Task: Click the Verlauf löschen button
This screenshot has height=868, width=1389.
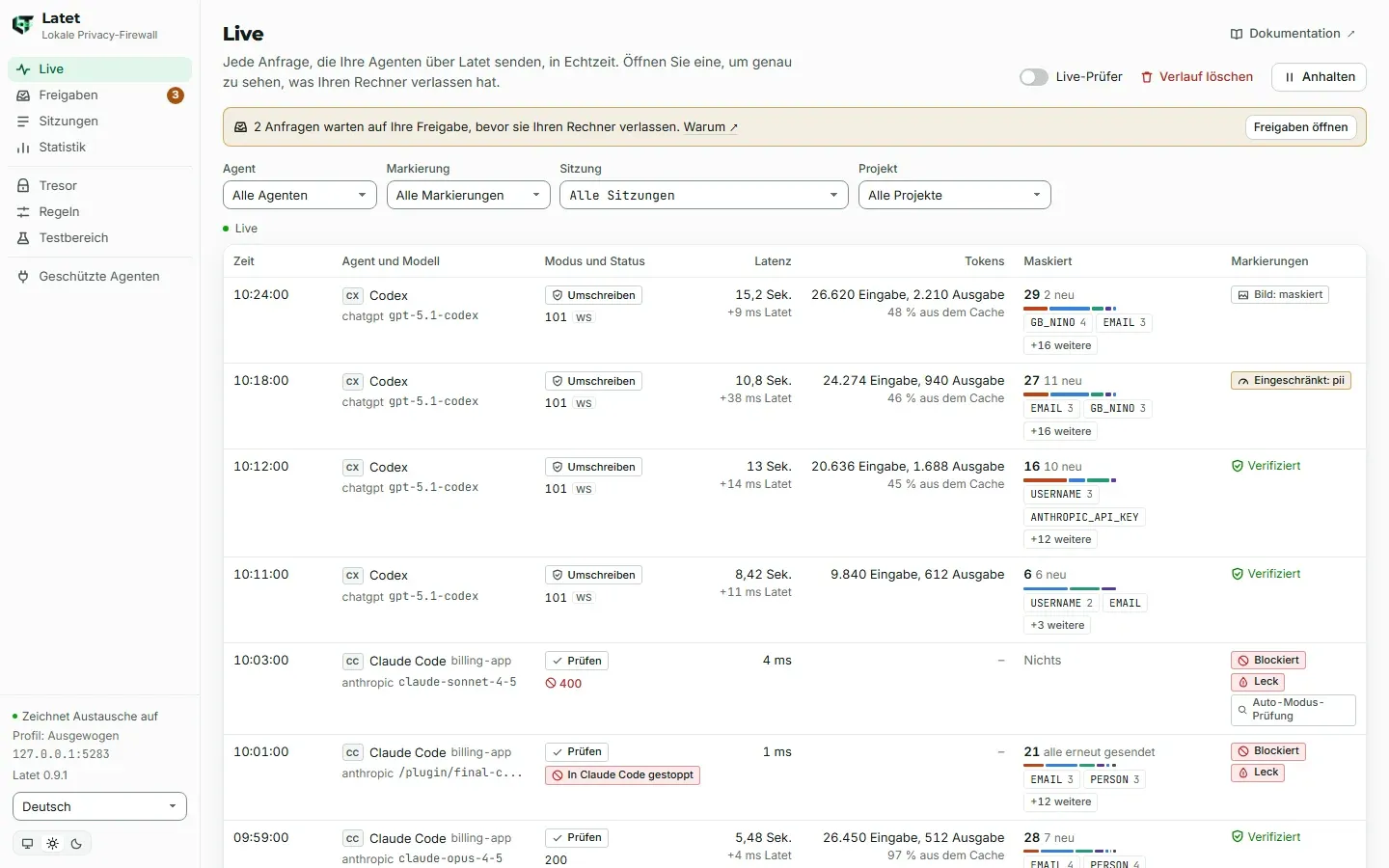Action: [x=1197, y=77]
